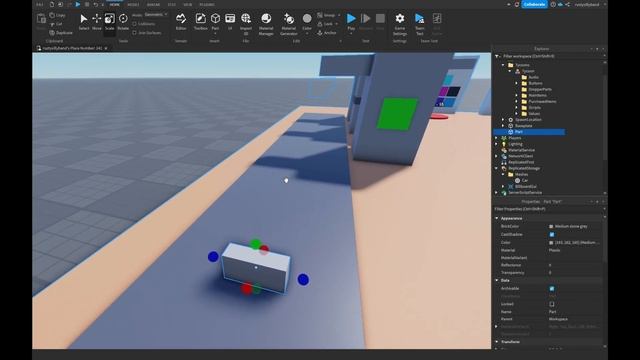
Task: Start a Team Test
Action: click(x=420, y=24)
